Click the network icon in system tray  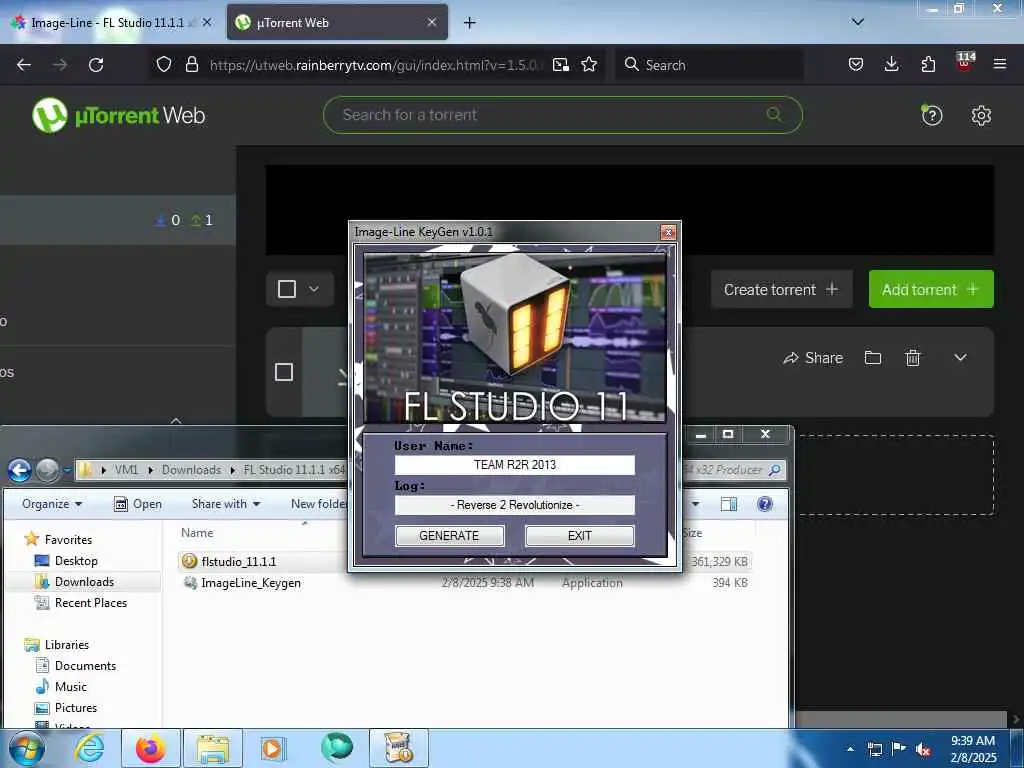pos(874,749)
